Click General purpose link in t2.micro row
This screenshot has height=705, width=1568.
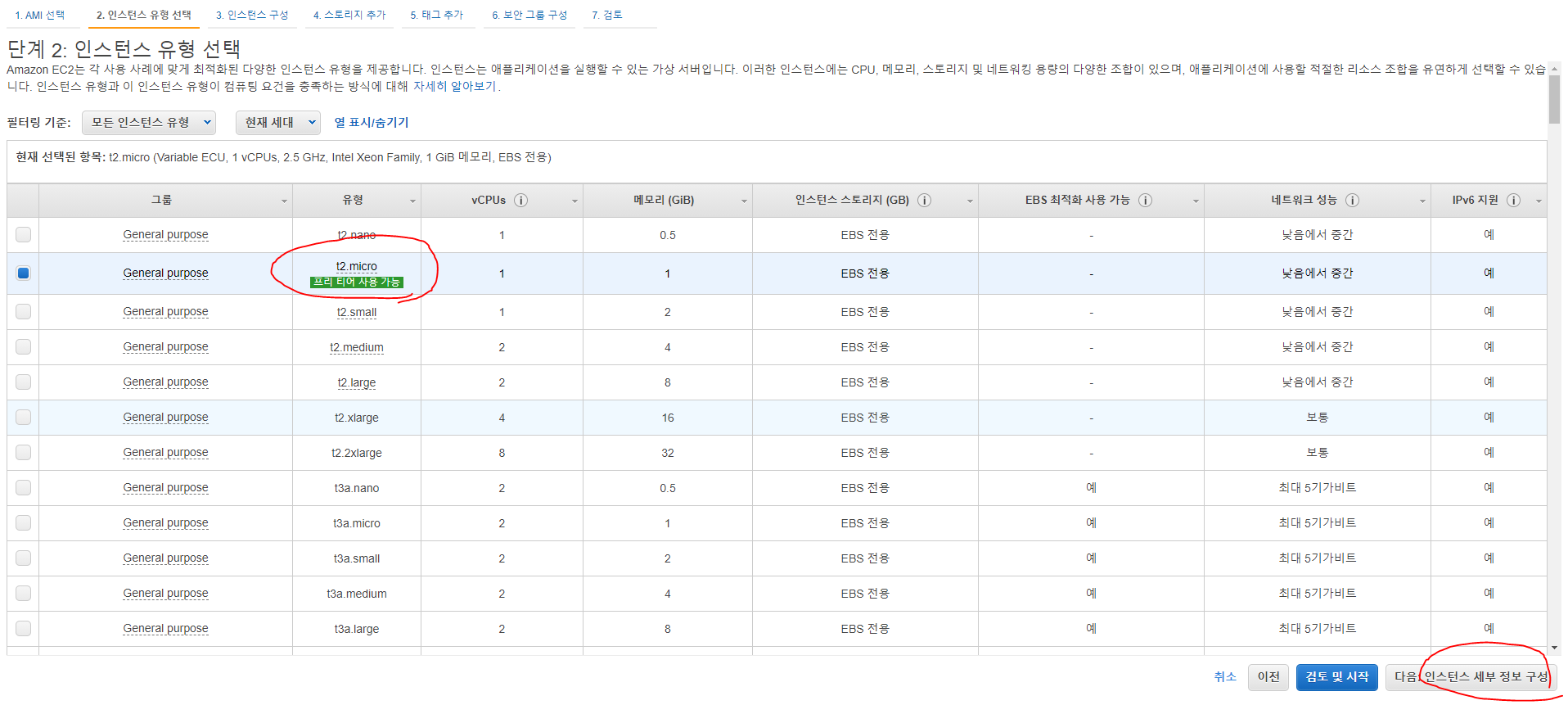tap(165, 273)
